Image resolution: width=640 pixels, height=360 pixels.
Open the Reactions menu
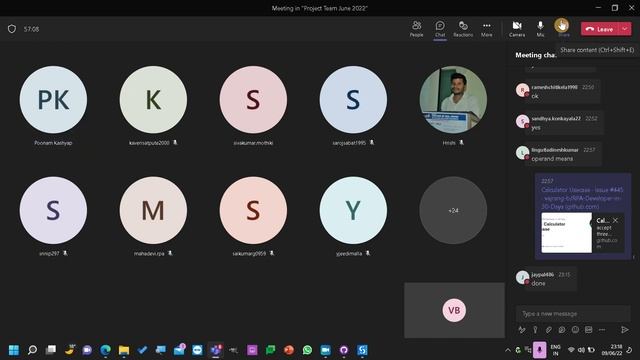[463, 29]
